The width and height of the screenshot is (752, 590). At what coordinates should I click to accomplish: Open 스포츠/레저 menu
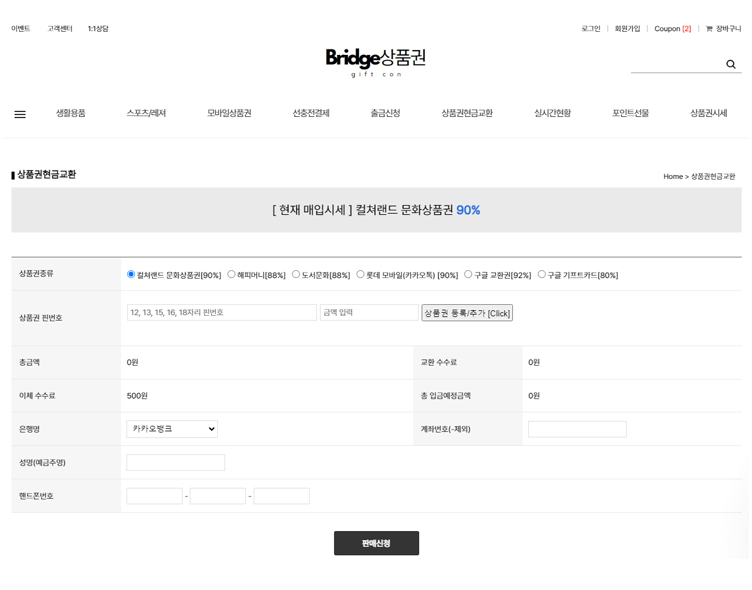[146, 113]
